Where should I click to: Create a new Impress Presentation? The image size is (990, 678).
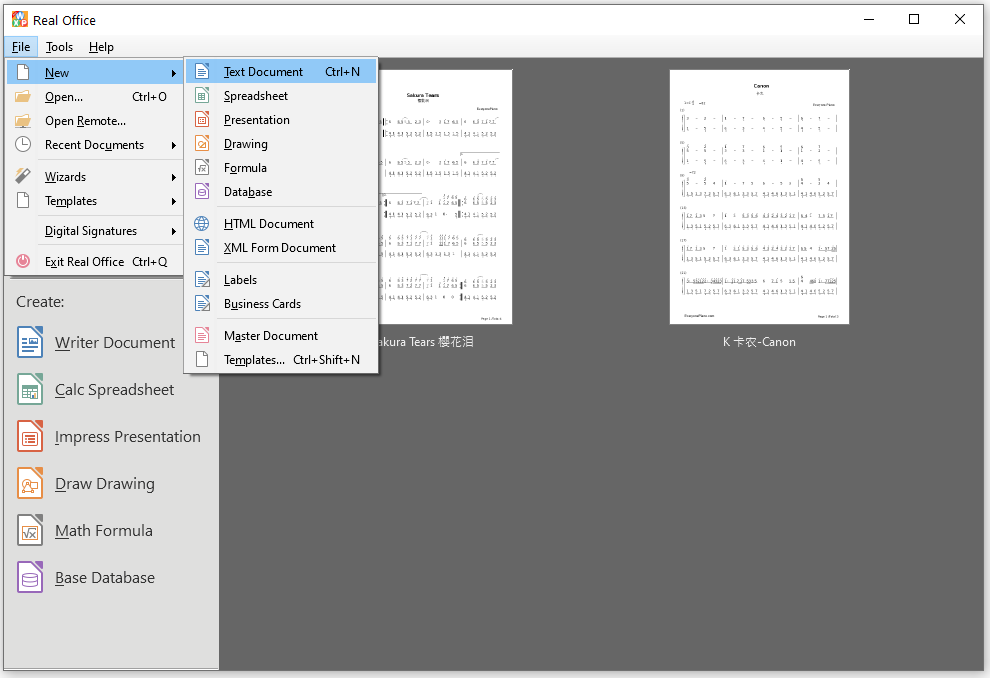[x=127, y=437]
